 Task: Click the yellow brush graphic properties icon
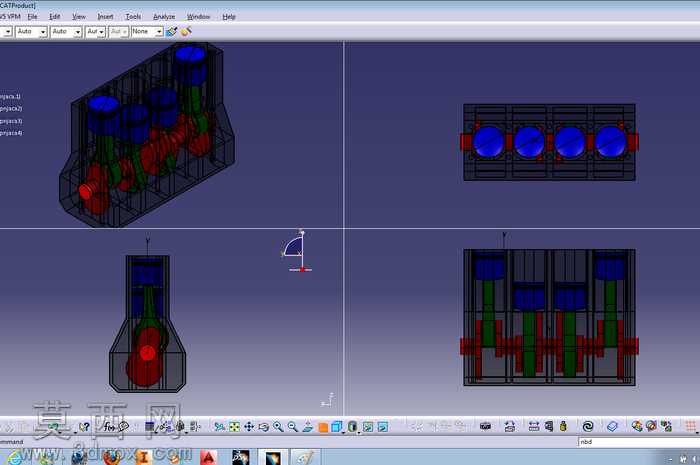[186, 32]
